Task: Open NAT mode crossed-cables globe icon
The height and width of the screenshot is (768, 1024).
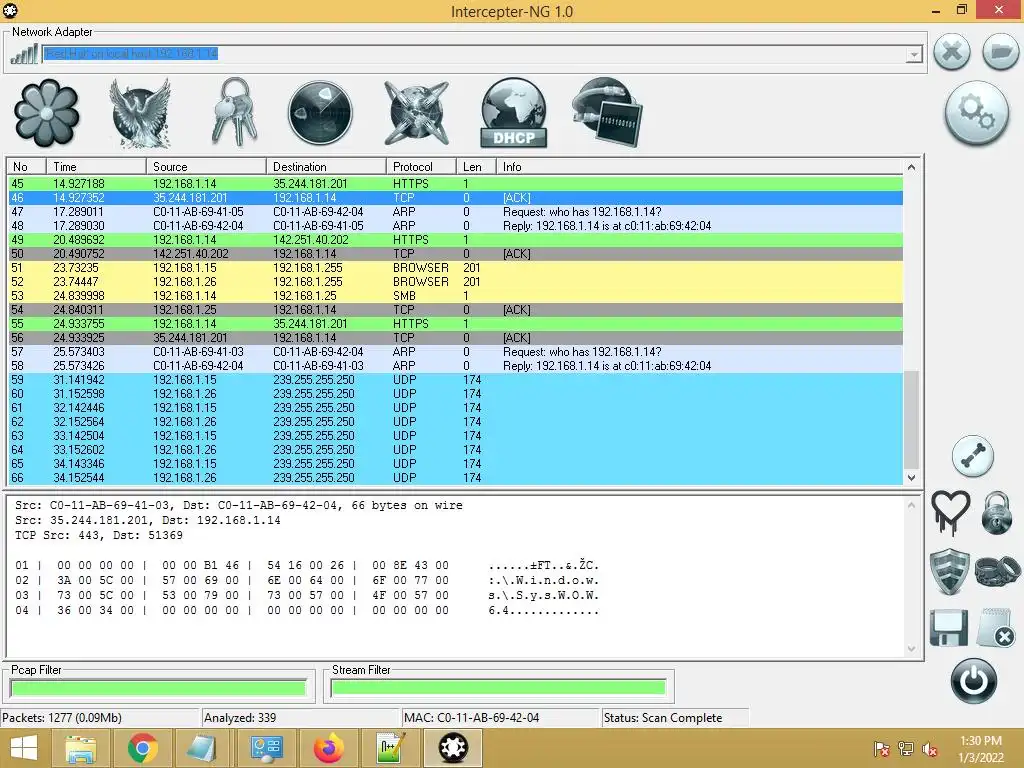Action: pos(417,113)
